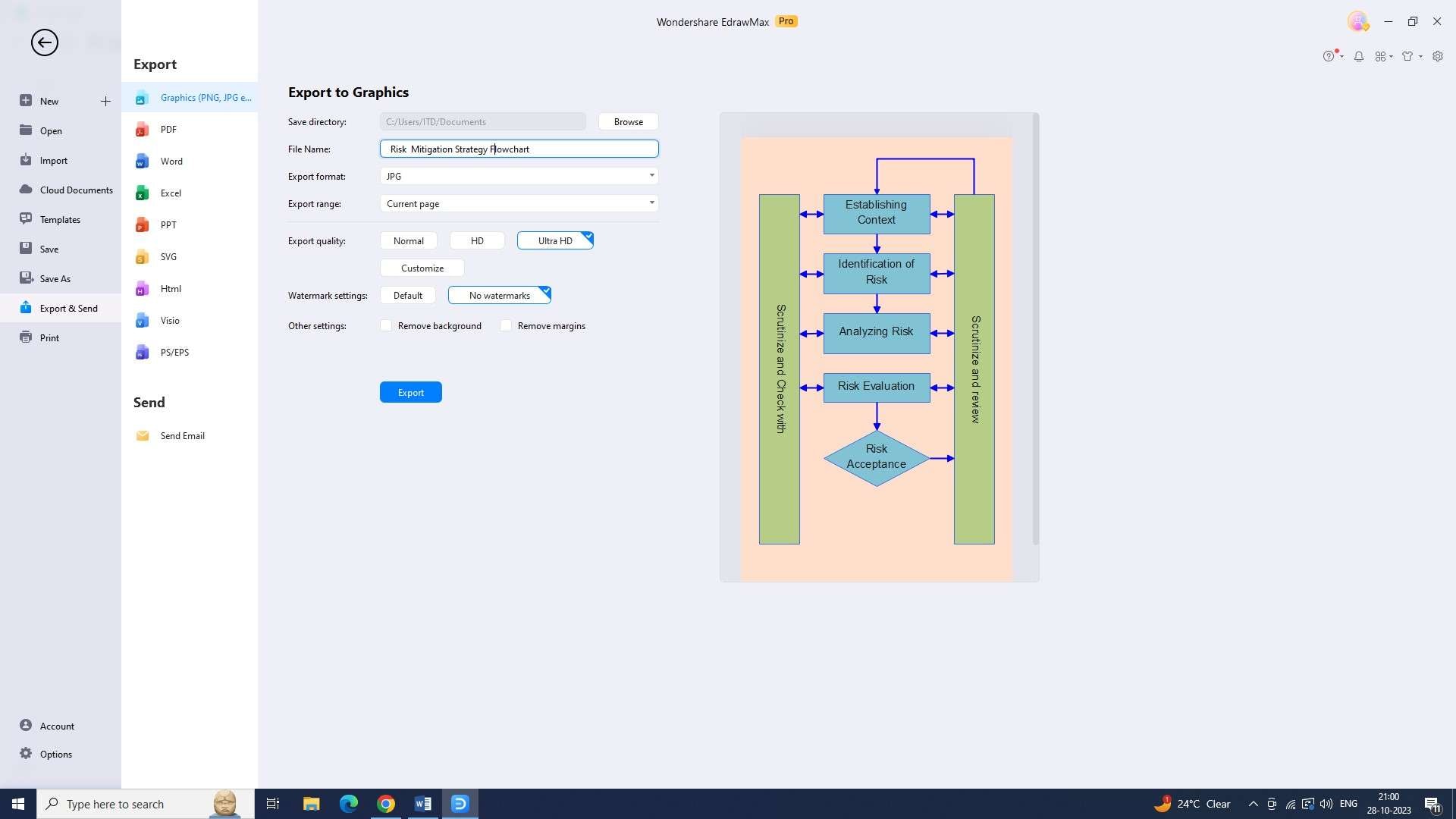The image size is (1456, 819).
Task: Open the Cloud Documents menu
Action: click(x=76, y=189)
